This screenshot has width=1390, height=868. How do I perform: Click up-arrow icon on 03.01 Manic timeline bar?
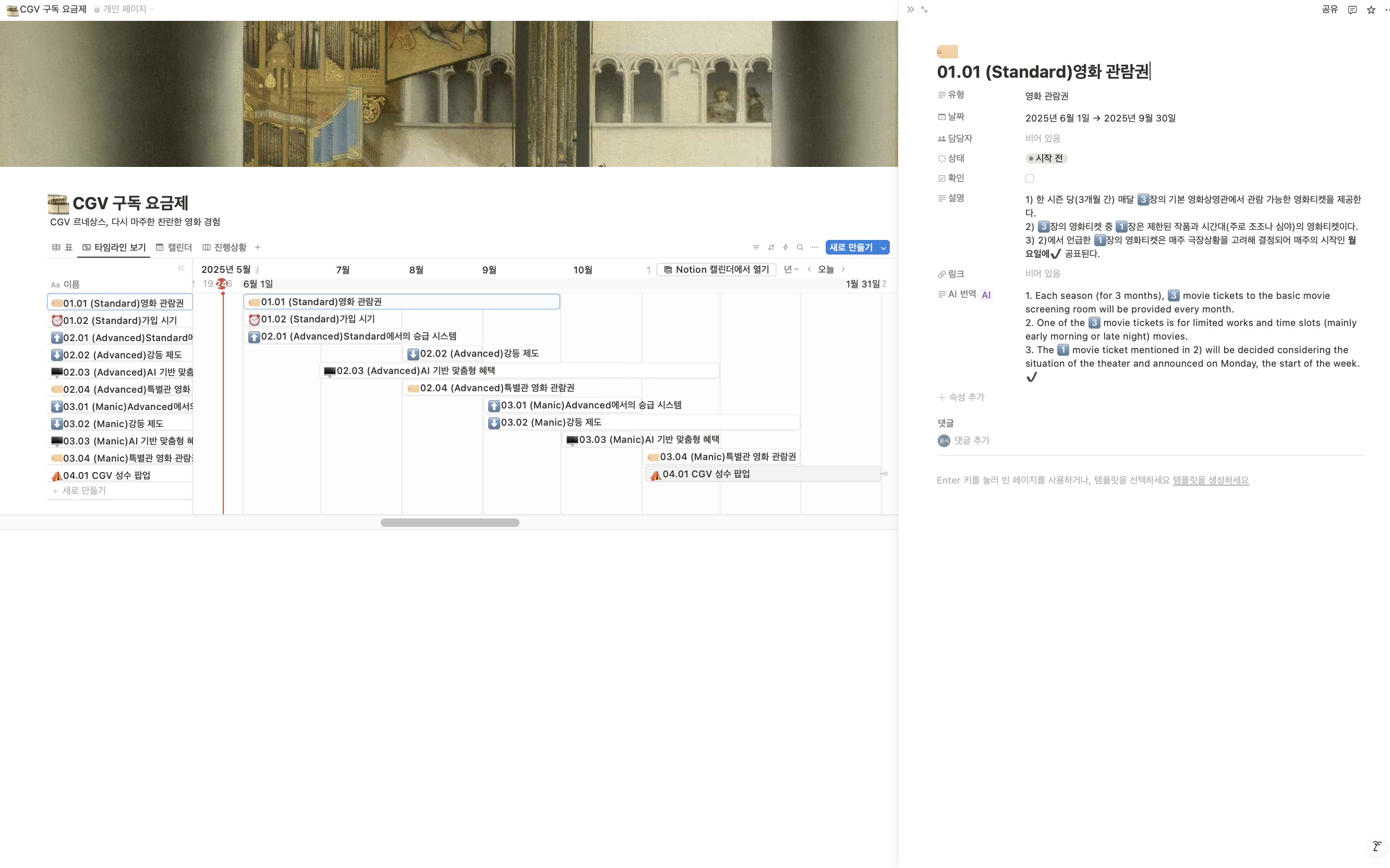click(x=493, y=406)
